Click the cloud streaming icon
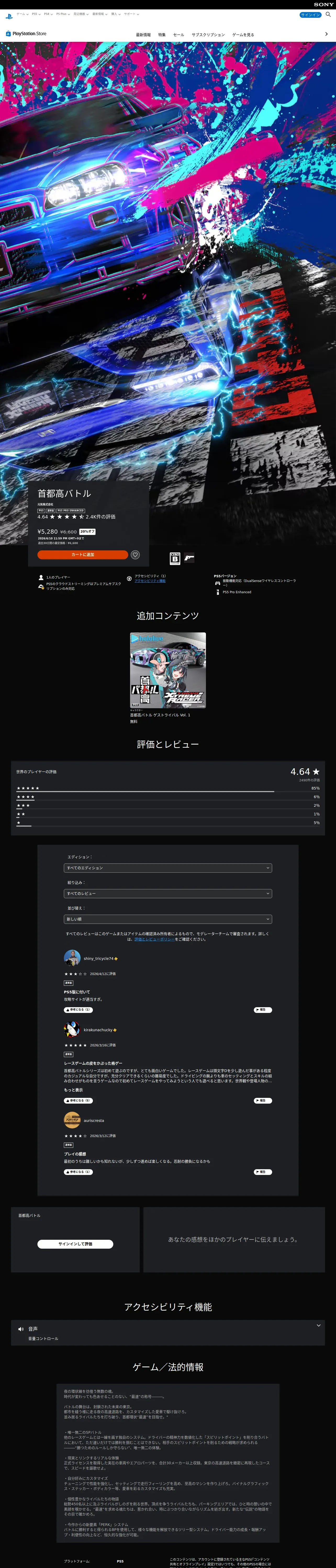Viewport: 336px width, 1568px height. coord(41,587)
